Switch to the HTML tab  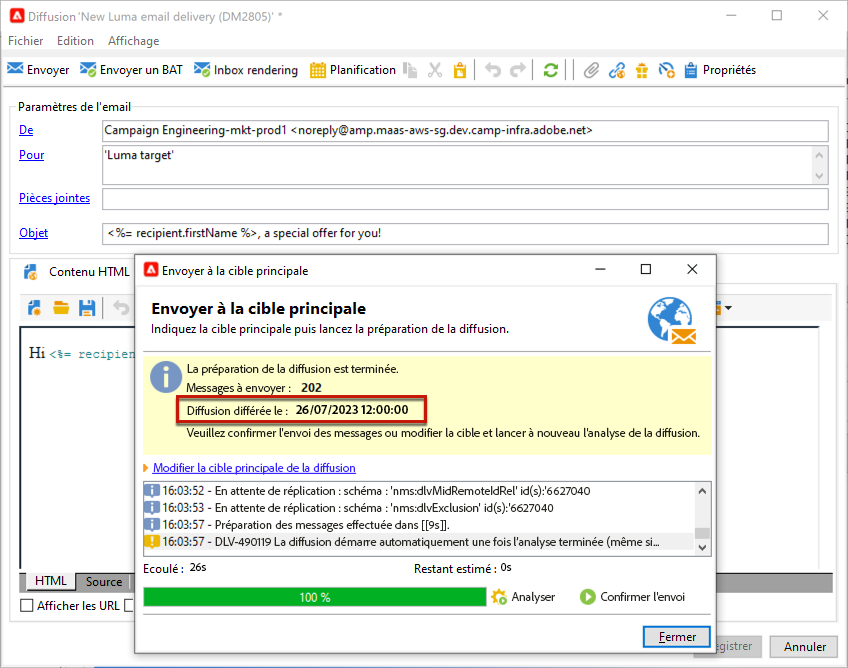[50, 581]
